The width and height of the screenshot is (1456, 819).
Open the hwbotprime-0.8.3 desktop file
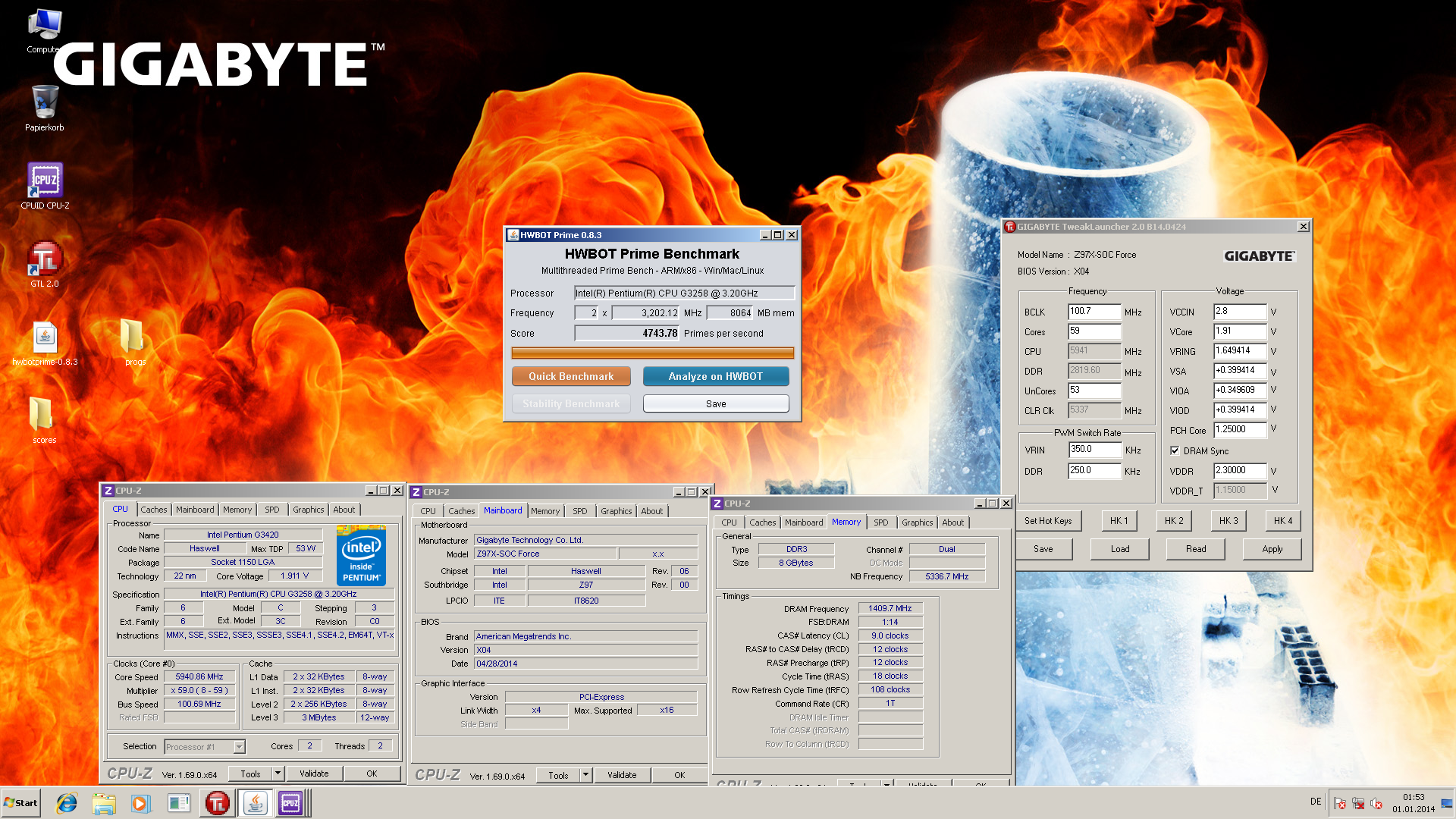[x=45, y=343]
